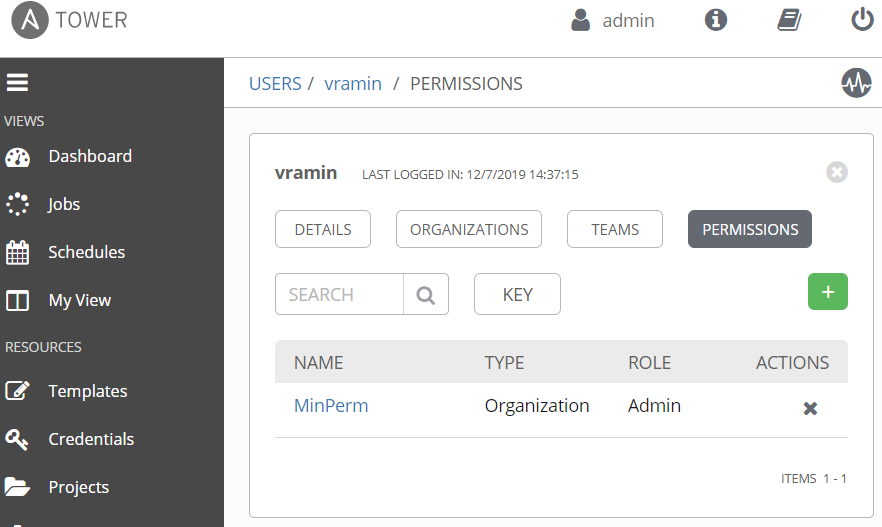The width and height of the screenshot is (882, 527).
Task: Open the activity stream icon
Action: pos(856,83)
